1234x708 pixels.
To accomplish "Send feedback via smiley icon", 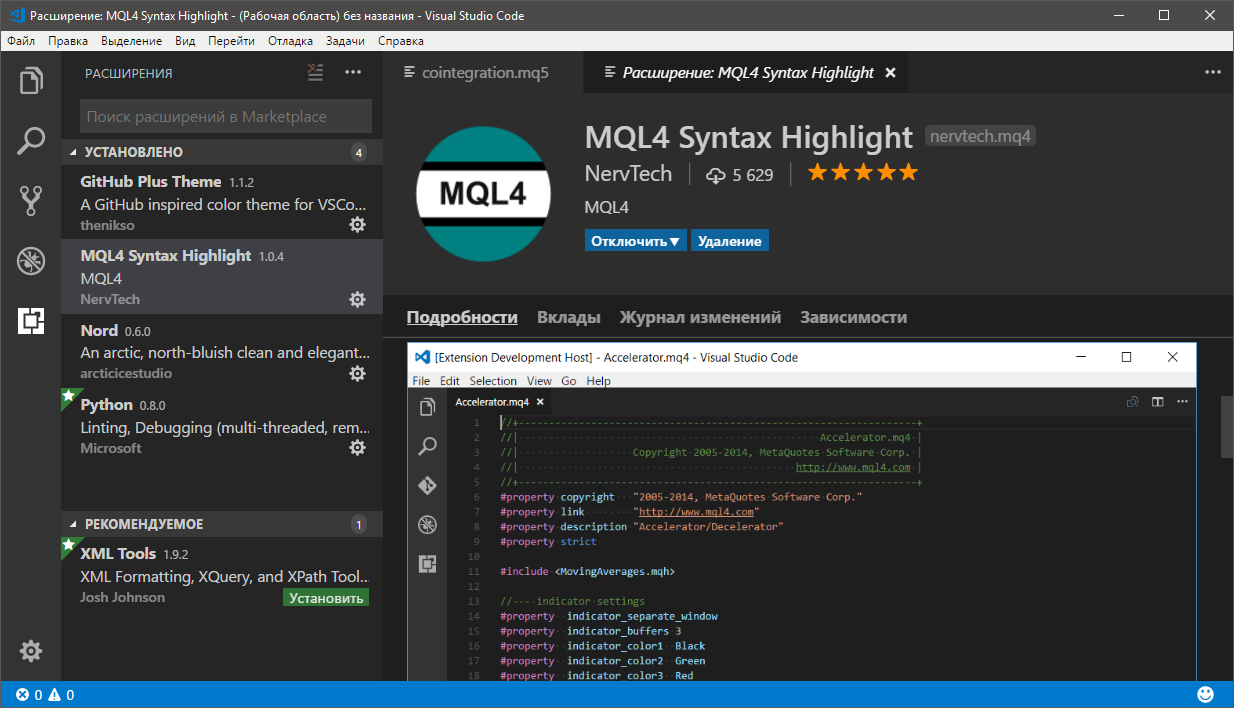I will point(1205,694).
